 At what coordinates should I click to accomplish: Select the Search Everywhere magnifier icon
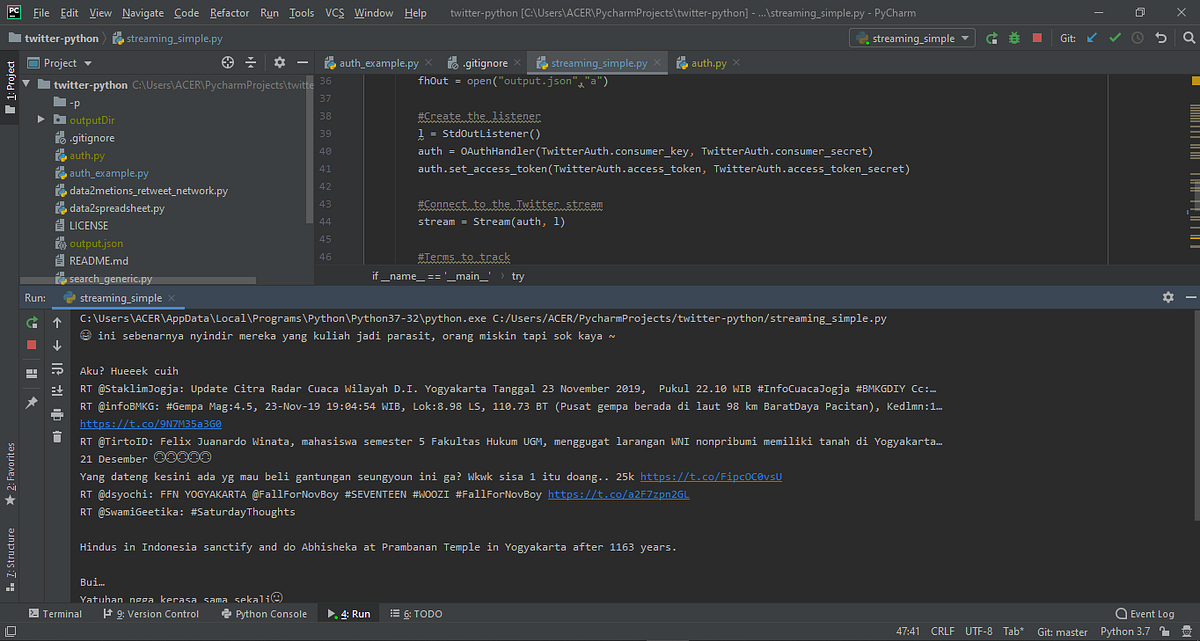[1190, 37]
